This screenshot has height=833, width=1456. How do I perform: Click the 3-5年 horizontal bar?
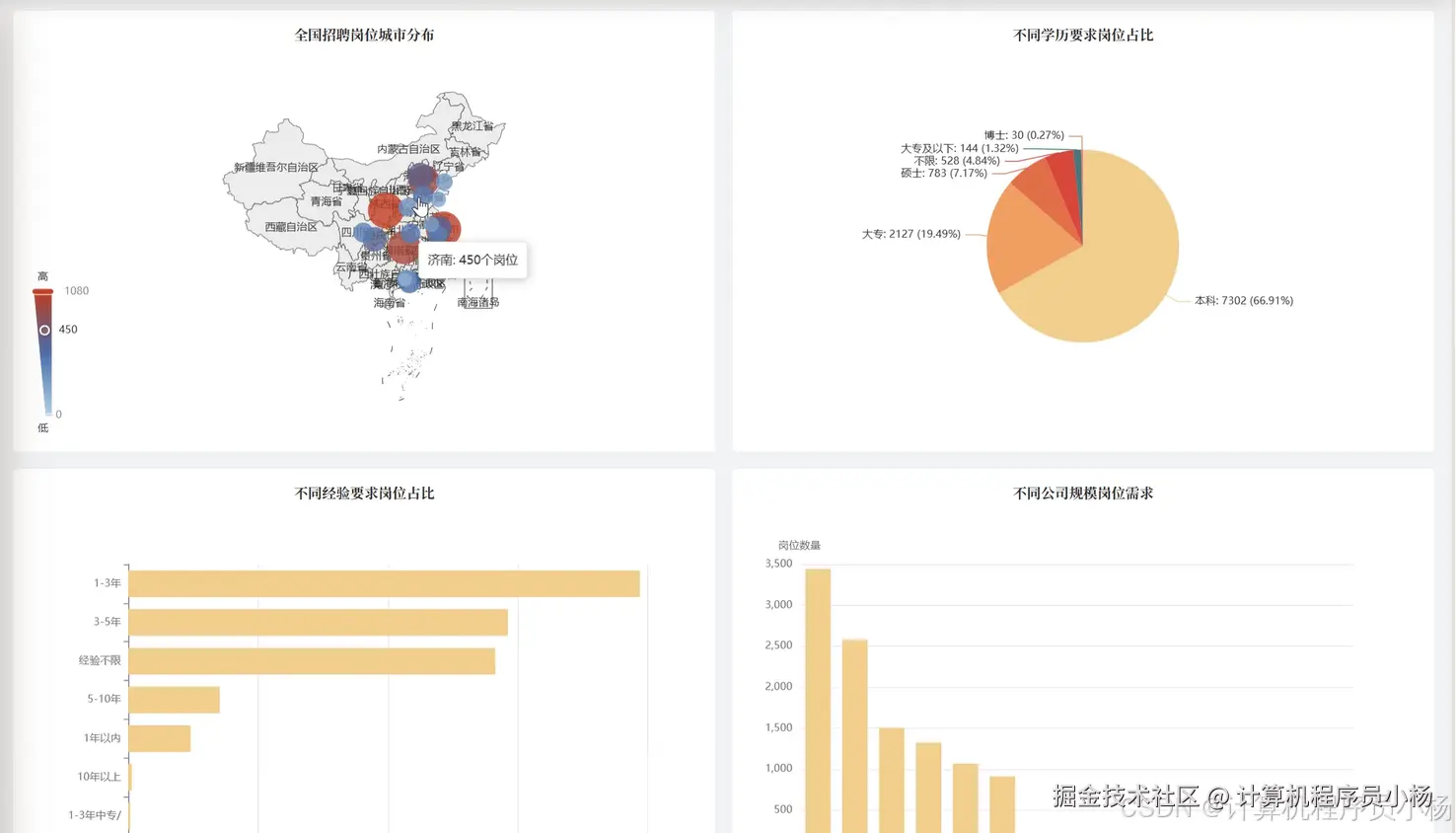318,622
